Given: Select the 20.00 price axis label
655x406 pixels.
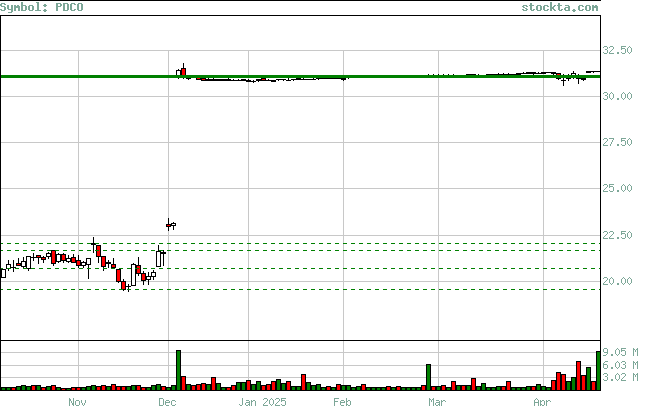Looking at the screenshot, I should [x=617, y=281].
